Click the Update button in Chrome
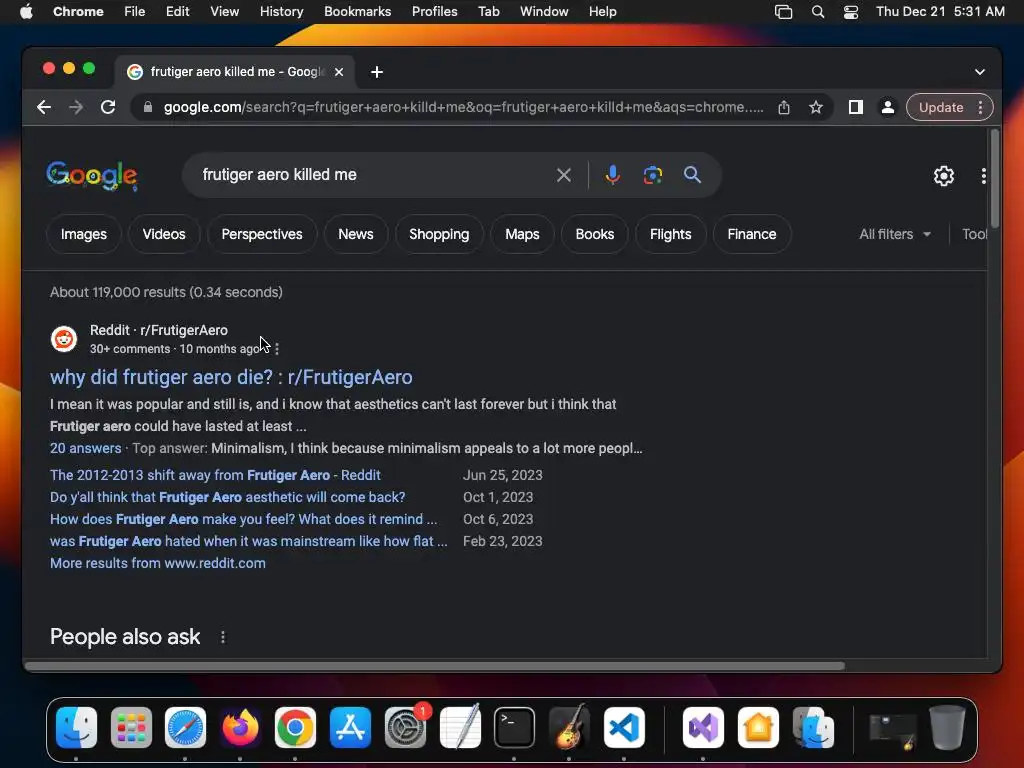1024x768 pixels. [x=941, y=107]
